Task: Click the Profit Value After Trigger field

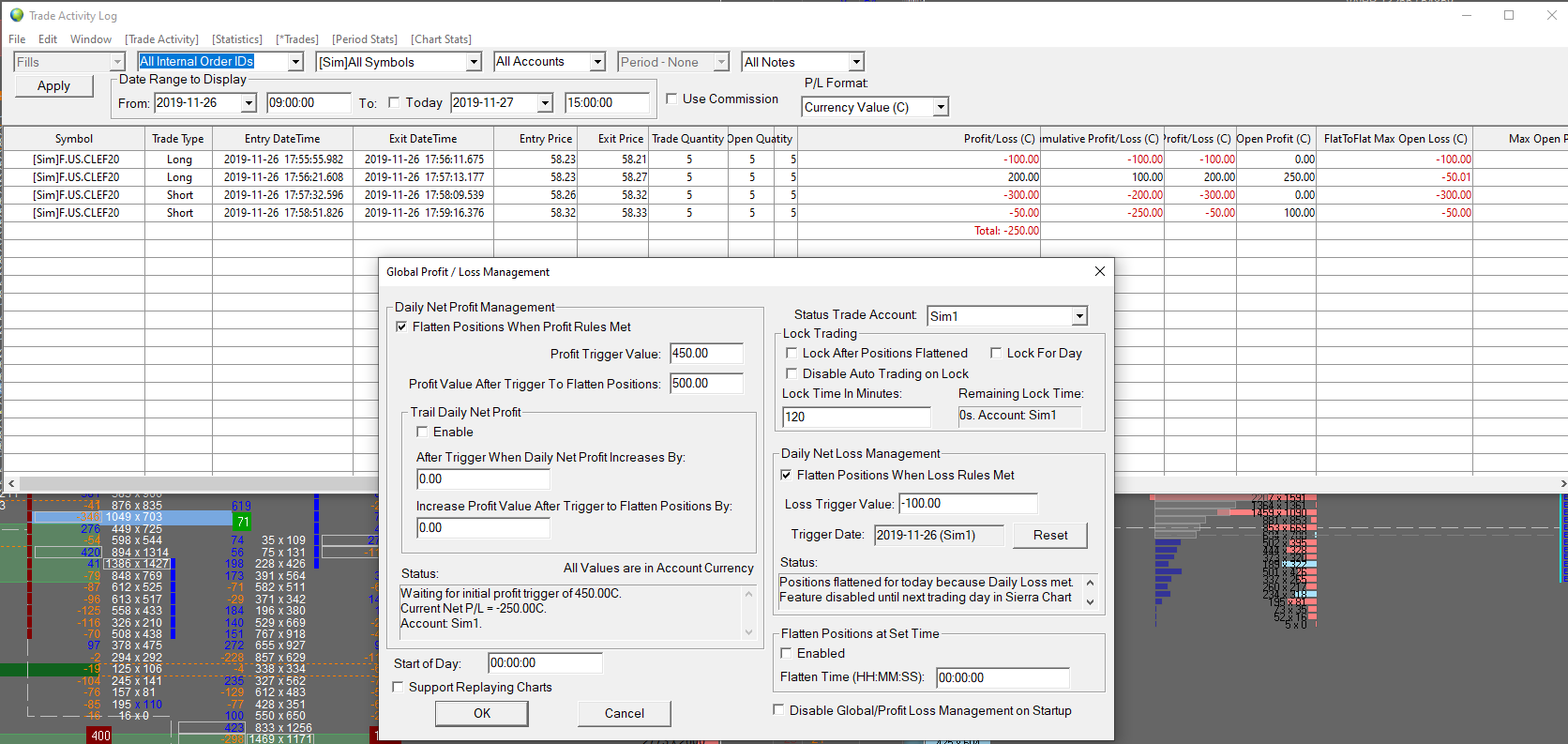Action: 706,384
